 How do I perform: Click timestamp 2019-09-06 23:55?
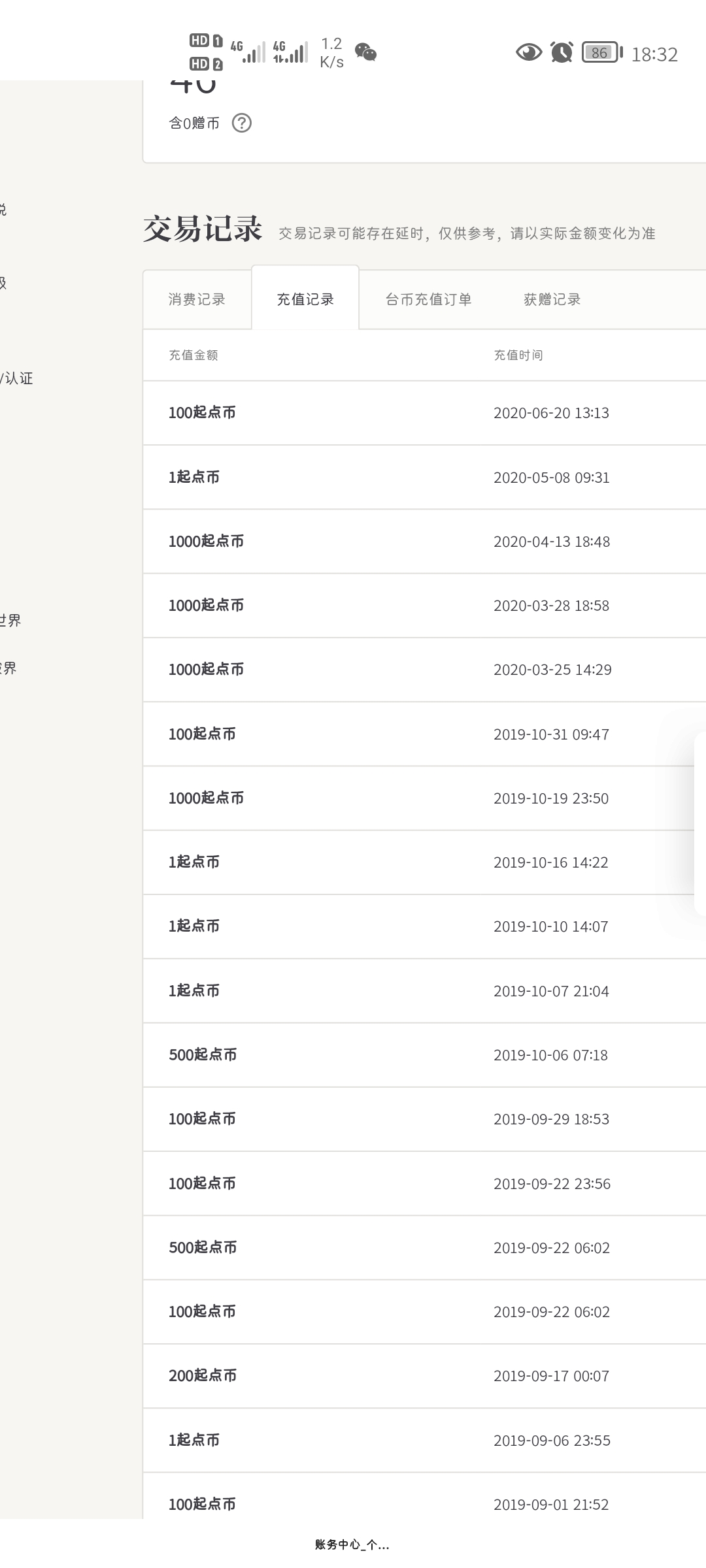click(x=552, y=1441)
